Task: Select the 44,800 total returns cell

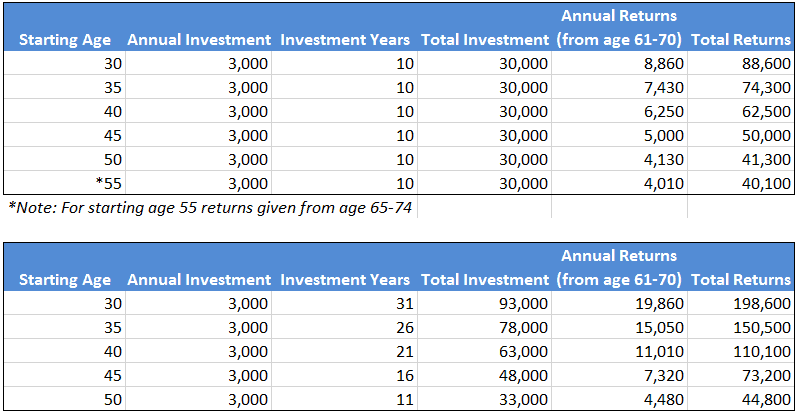Action: [740, 399]
